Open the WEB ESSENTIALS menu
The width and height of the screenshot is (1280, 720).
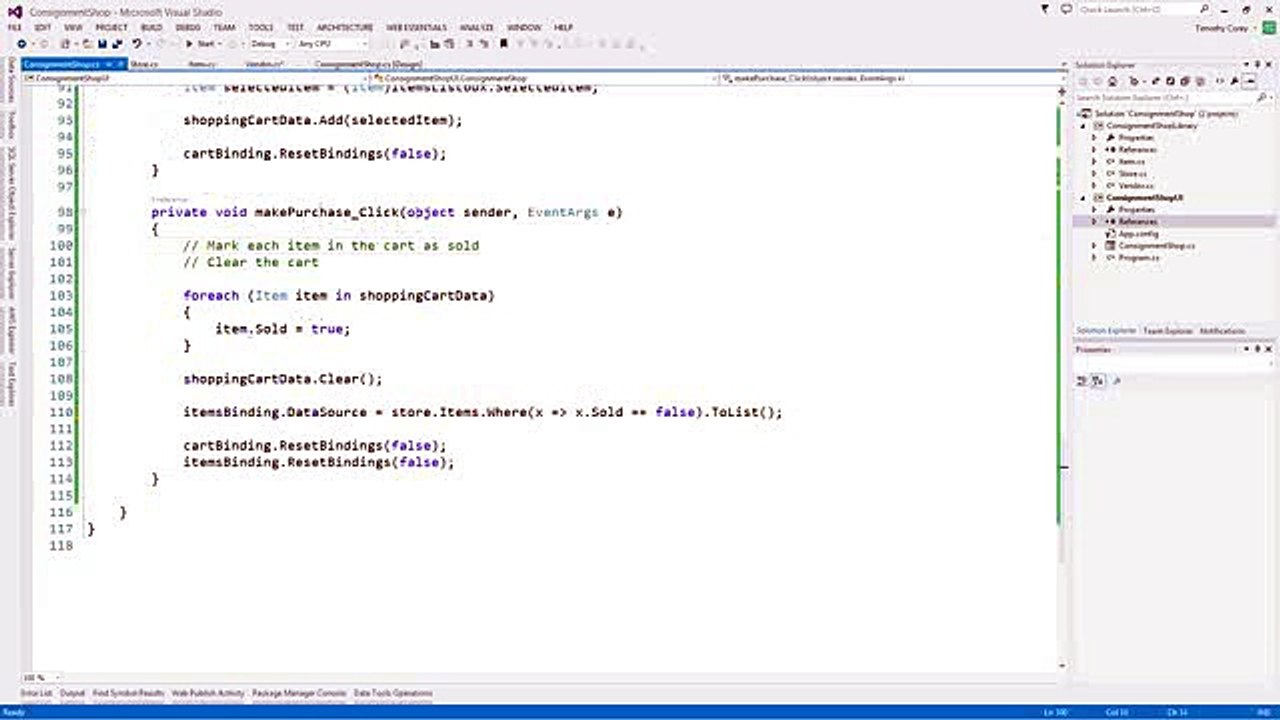(416, 27)
